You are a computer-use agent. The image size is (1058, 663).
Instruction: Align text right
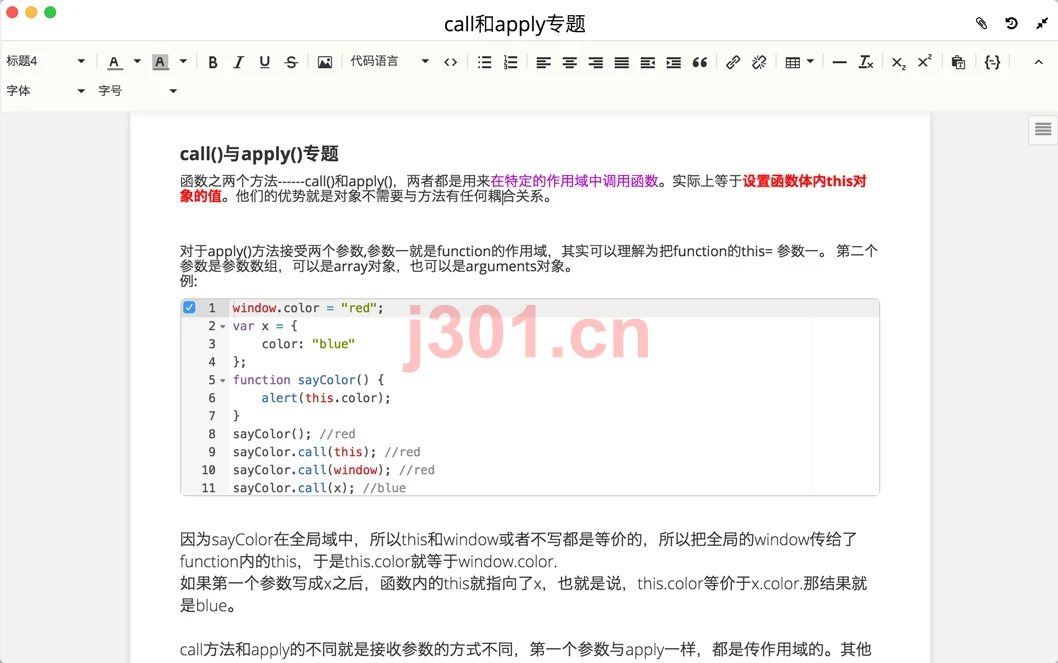tap(595, 62)
